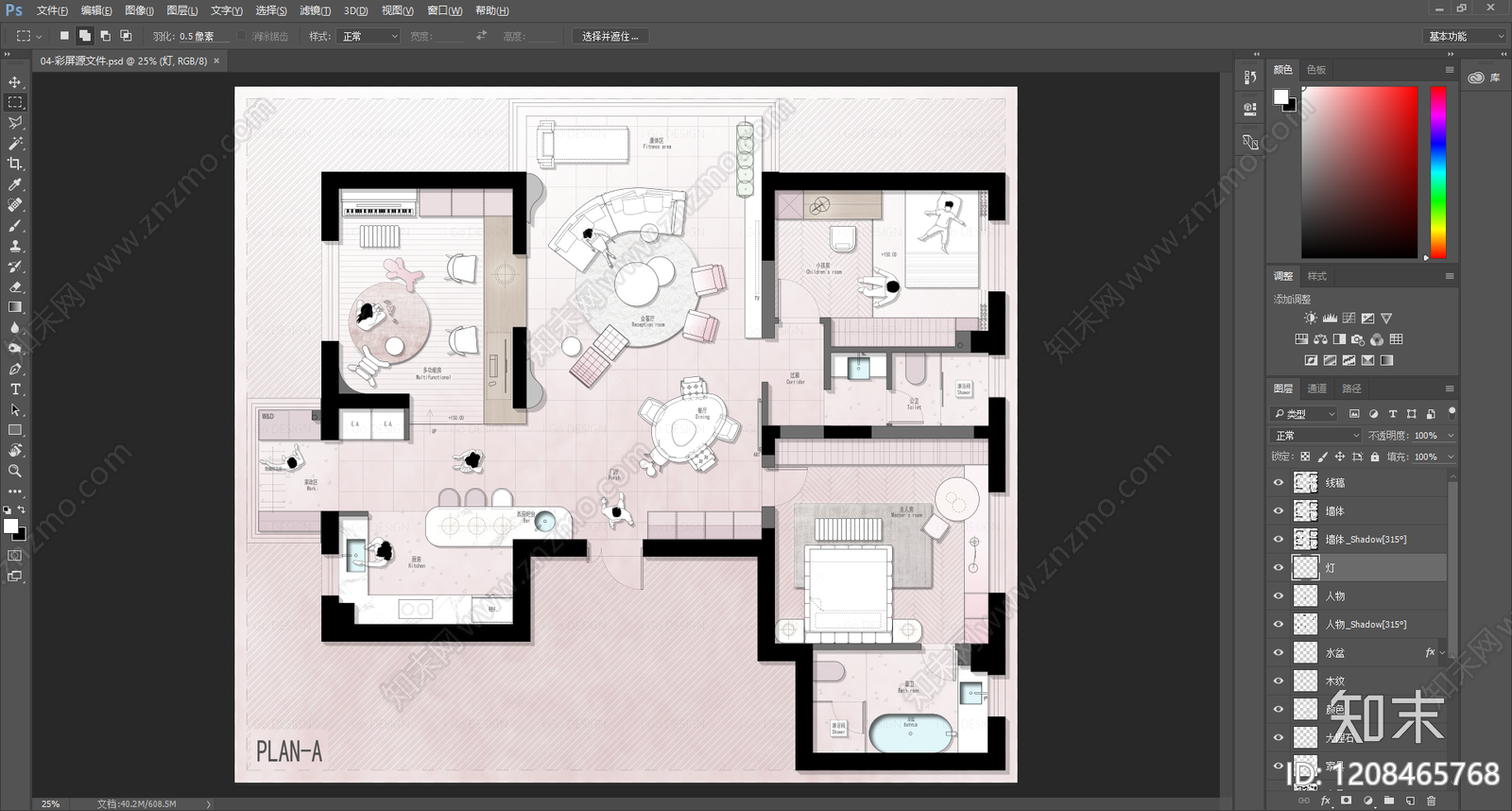Open the 样式 style dropdown
The image size is (1512, 811).
click(x=369, y=36)
